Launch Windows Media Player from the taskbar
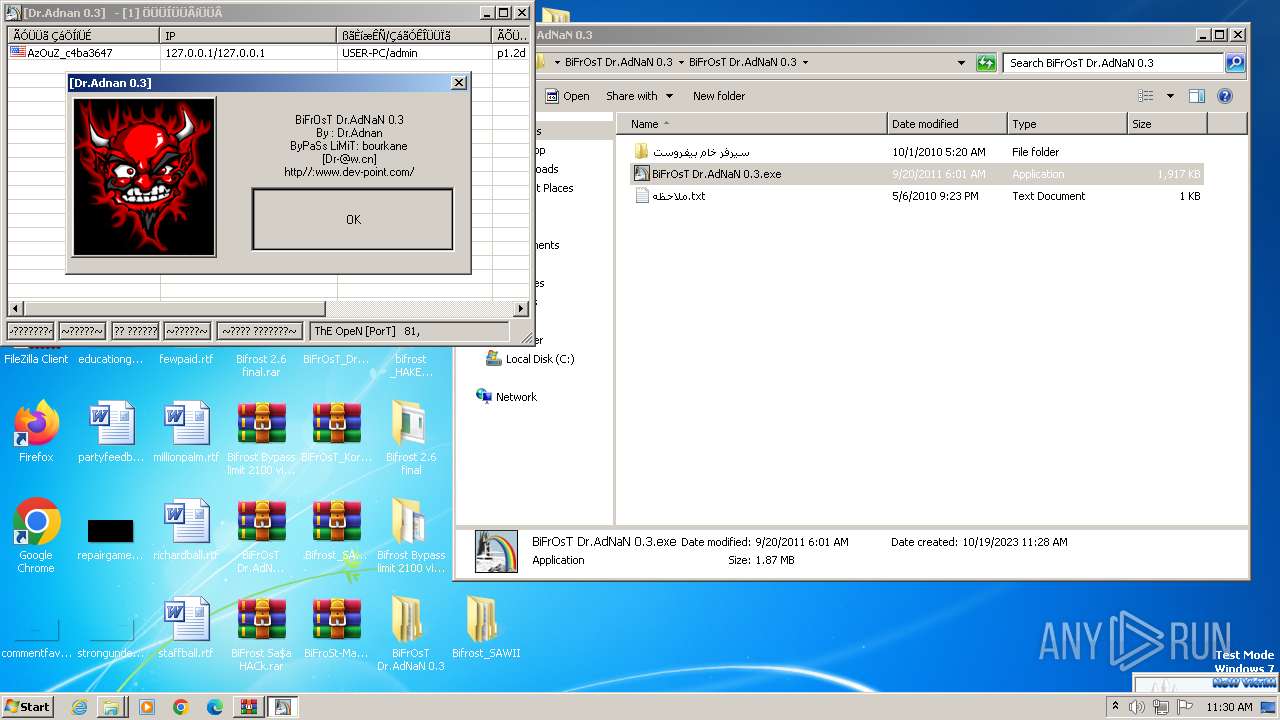 click(x=147, y=707)
